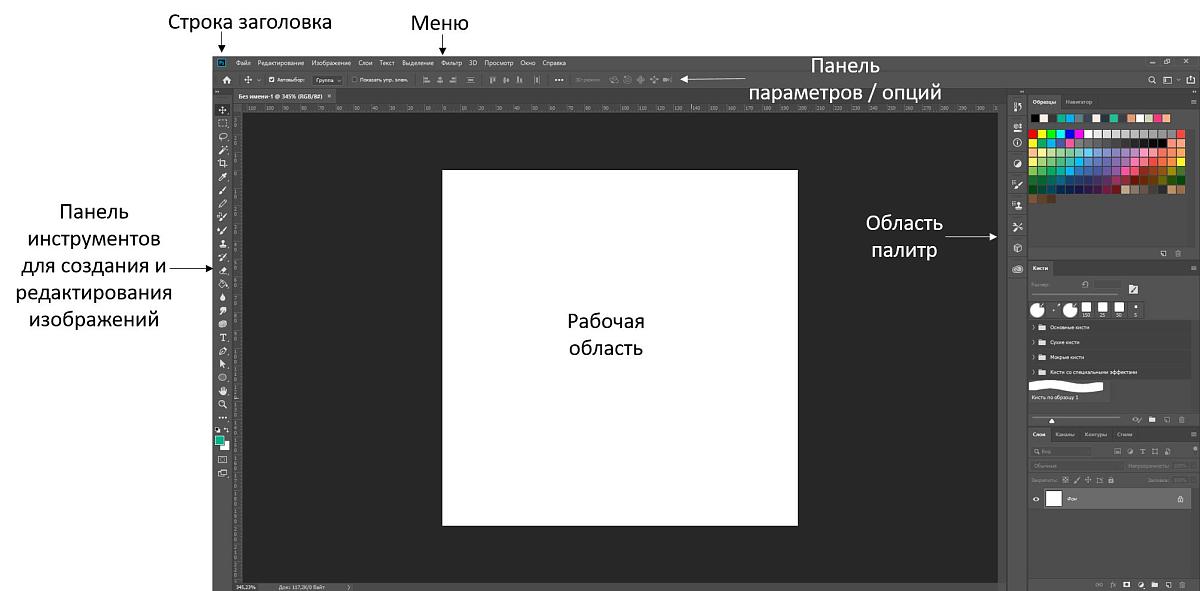Adjust the brush preview size slider
The image size is (1200, 591).
(x=1052, y=421)
